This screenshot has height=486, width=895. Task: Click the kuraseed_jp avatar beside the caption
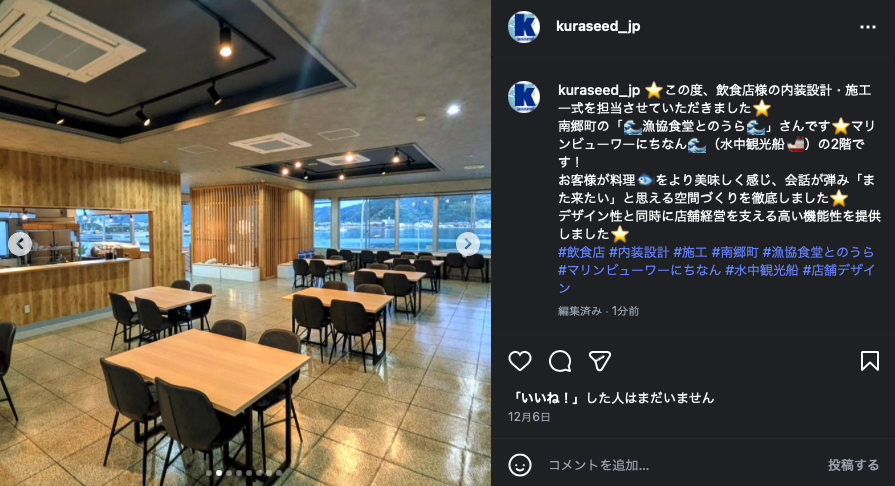(x=523, y=97)
